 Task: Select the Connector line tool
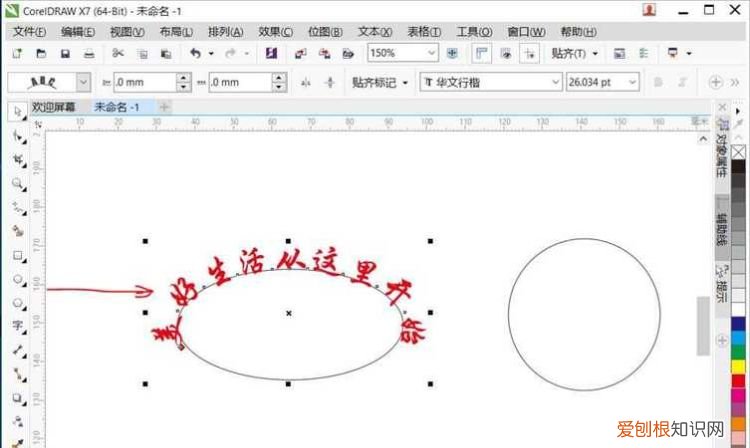18,374
